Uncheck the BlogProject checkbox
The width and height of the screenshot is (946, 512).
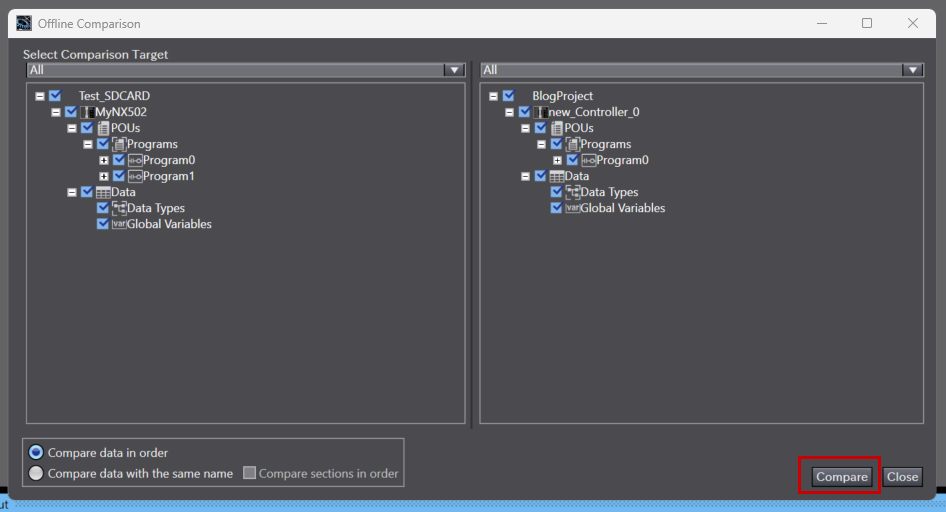pos(509,96)
